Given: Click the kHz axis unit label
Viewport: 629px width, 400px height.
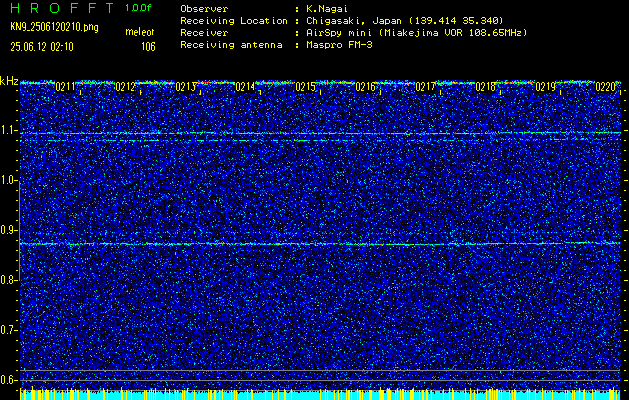Looking at the screenshot, I should coord(9,81).
